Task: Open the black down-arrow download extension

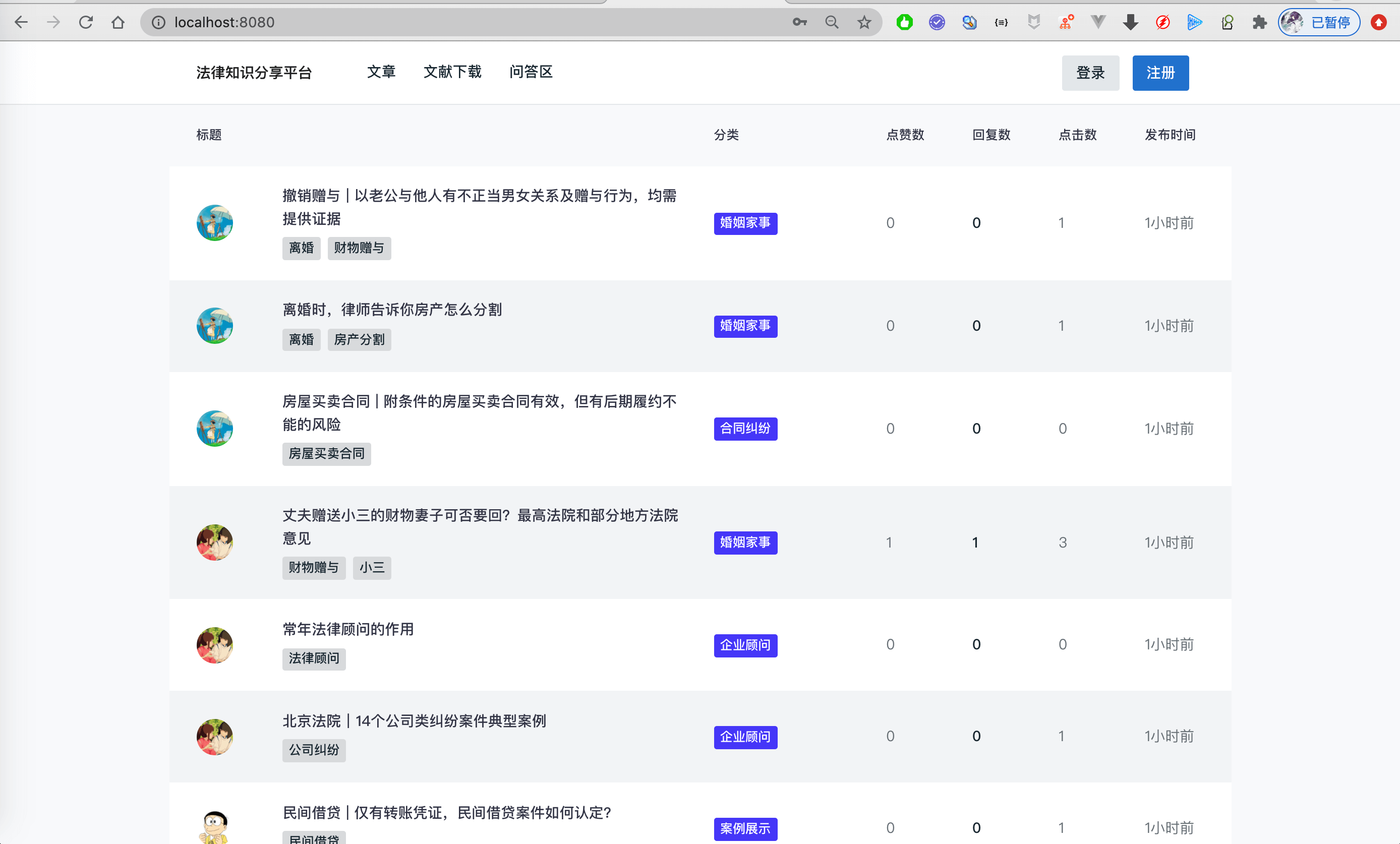Action: pos(1131,22)
